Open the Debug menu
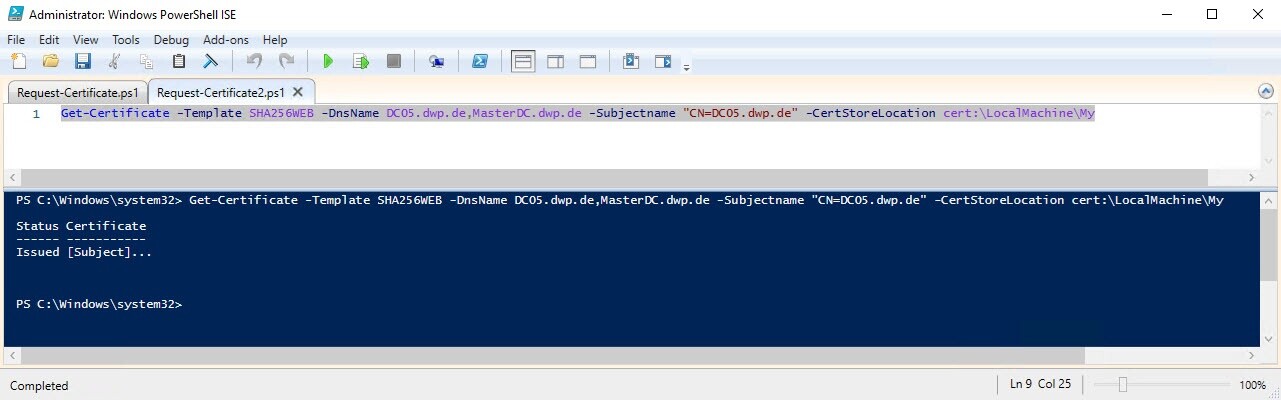Viewport: 1281px width, 400px height. [x=171, y=40]
